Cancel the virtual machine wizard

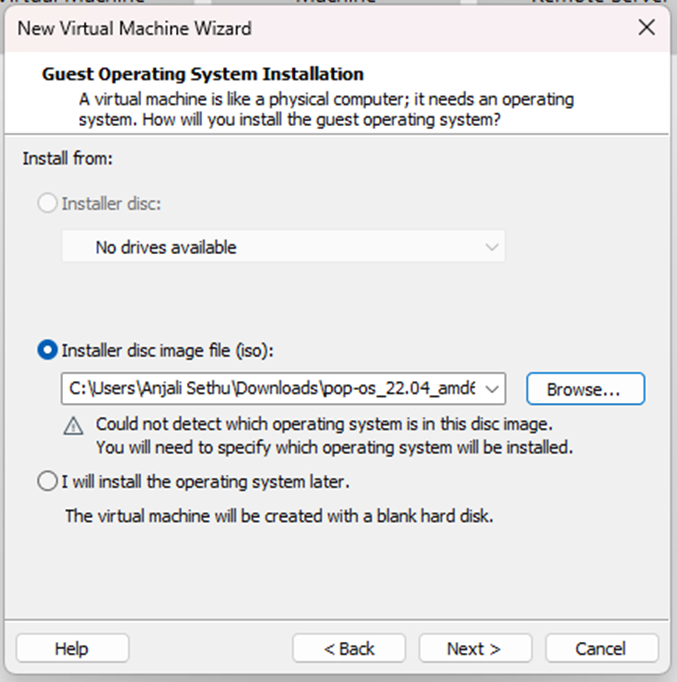pyautogui.click(x=601, y=648)
